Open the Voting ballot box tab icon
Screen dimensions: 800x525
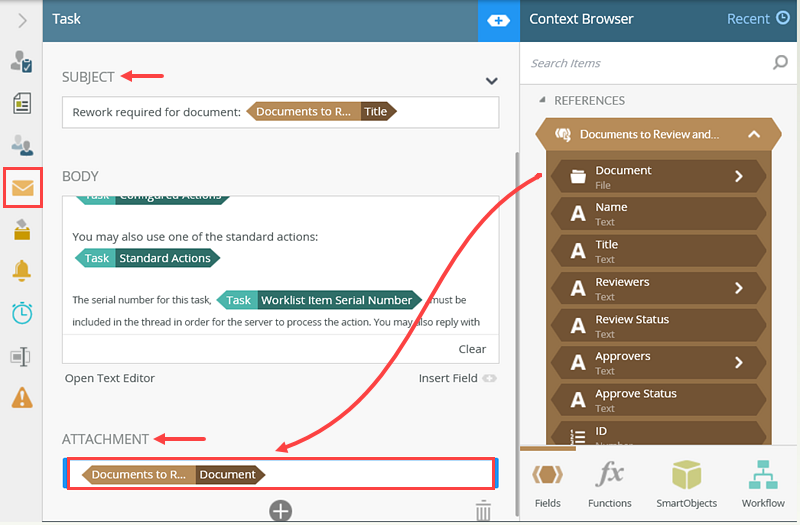[22, 230]
